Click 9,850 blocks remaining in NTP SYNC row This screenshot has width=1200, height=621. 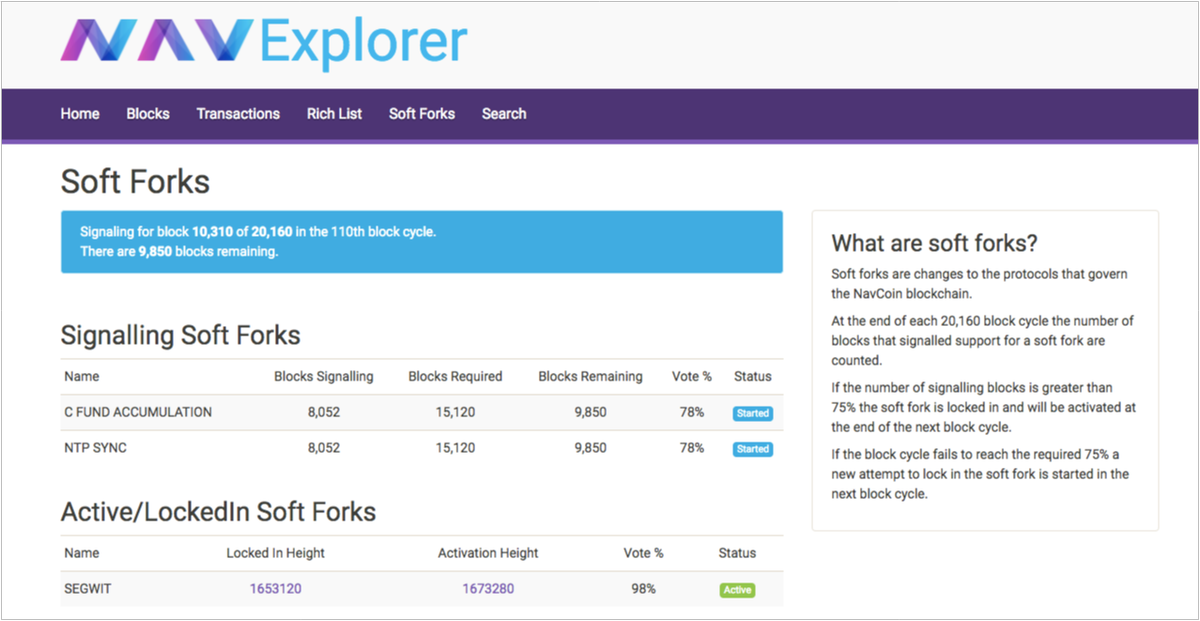pyautogui.click(x=590, y=448)
